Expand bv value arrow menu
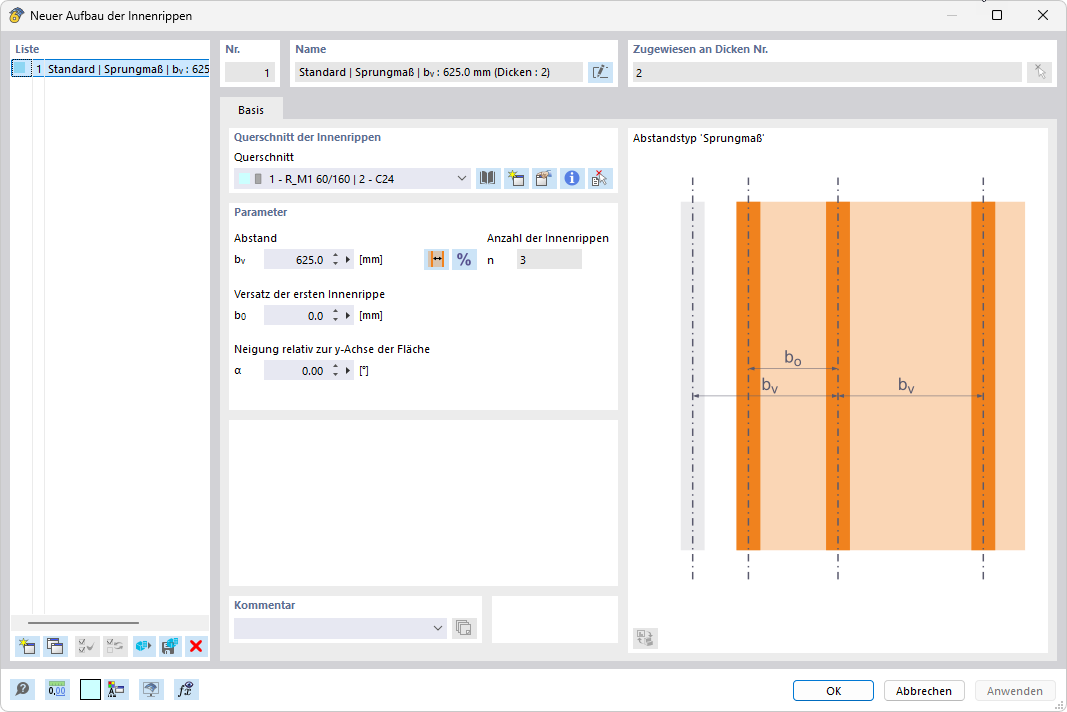Image resolution: width=1067 pixels, height=712 pixels. click(x=348, y=259)
